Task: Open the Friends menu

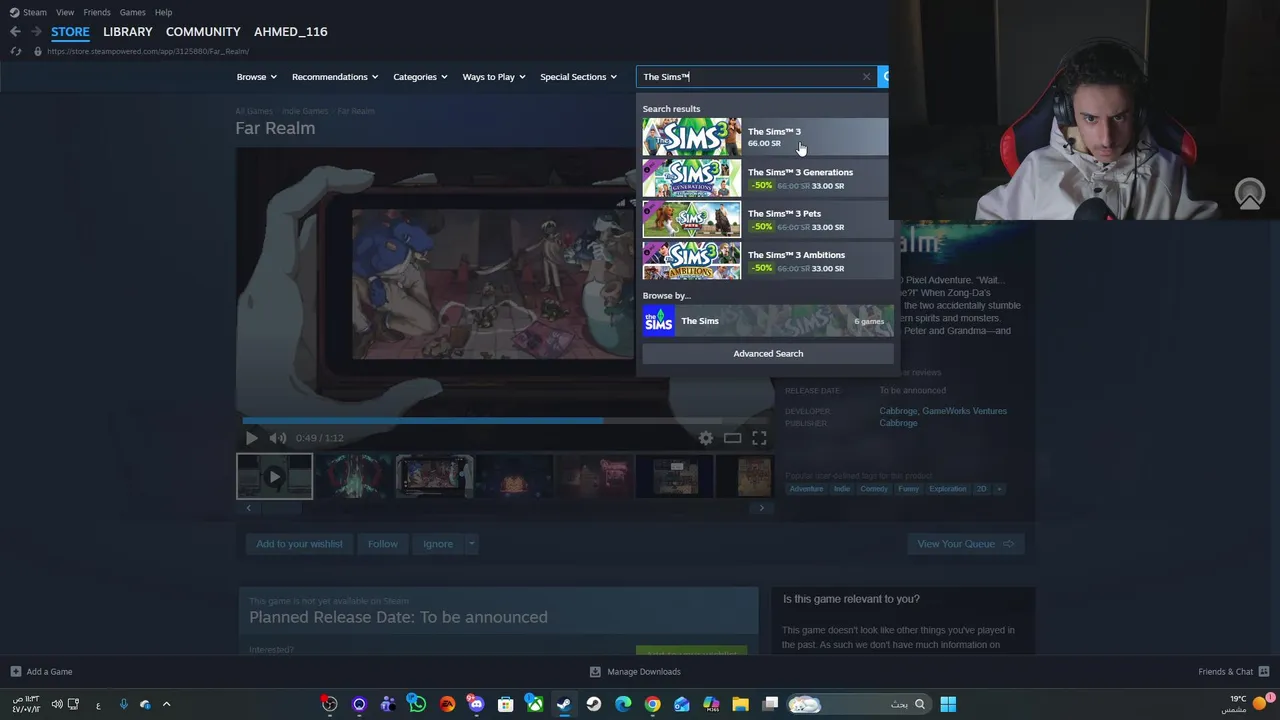Action: (97, 12)
